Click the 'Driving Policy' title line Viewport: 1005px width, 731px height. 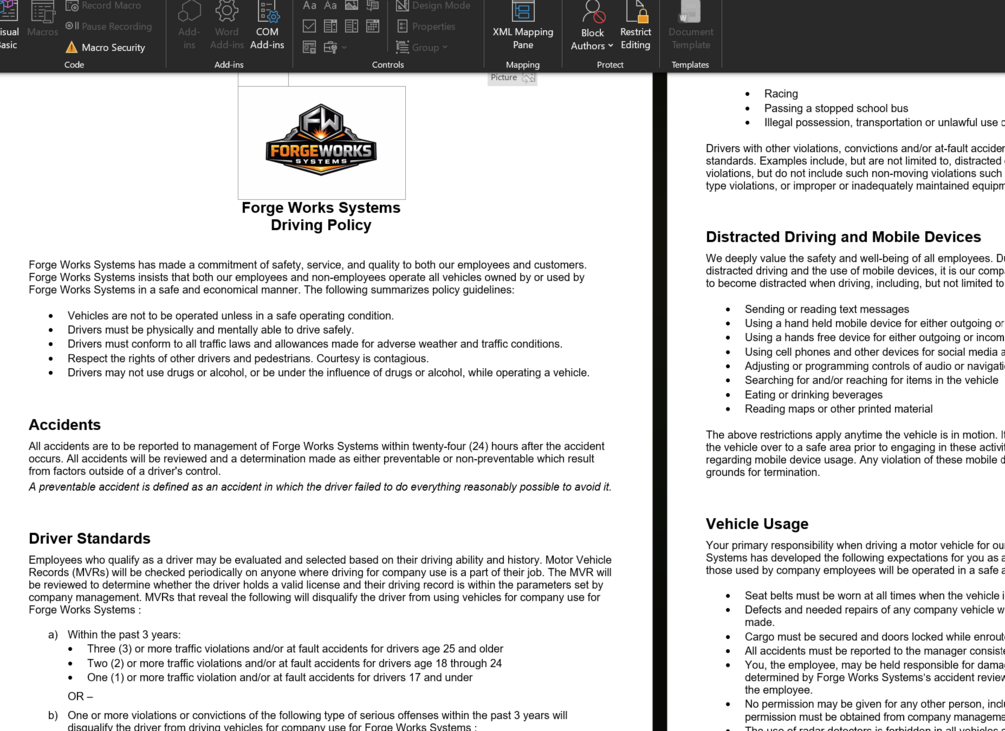tap(321, 225)
